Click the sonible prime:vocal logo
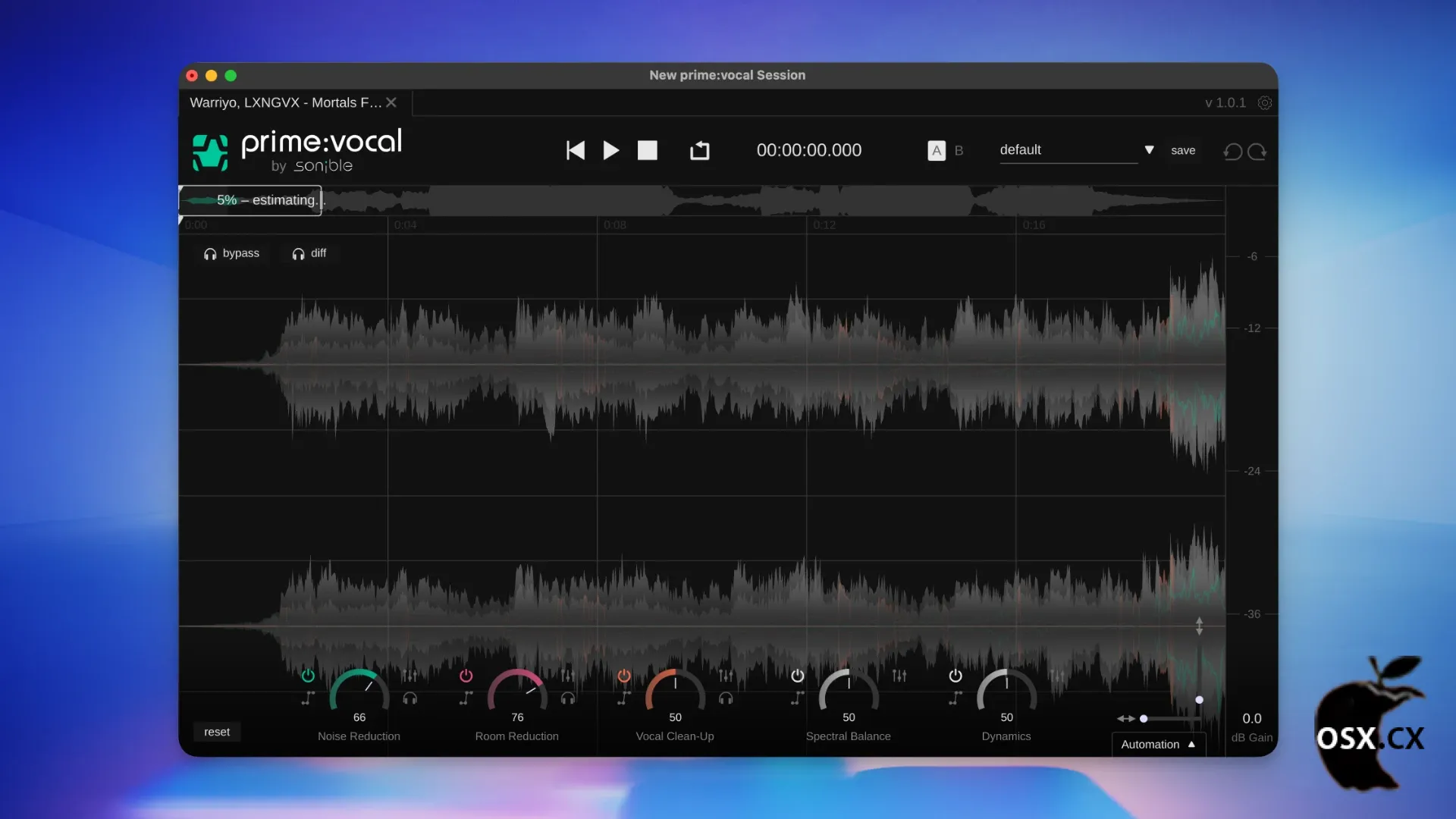This screenshot has height=819, width=1456. click(297, 150)
